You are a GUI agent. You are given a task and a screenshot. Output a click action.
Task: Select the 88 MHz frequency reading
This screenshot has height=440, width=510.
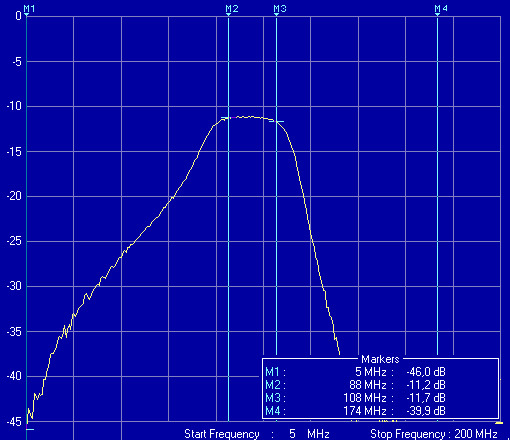[368, 385]
